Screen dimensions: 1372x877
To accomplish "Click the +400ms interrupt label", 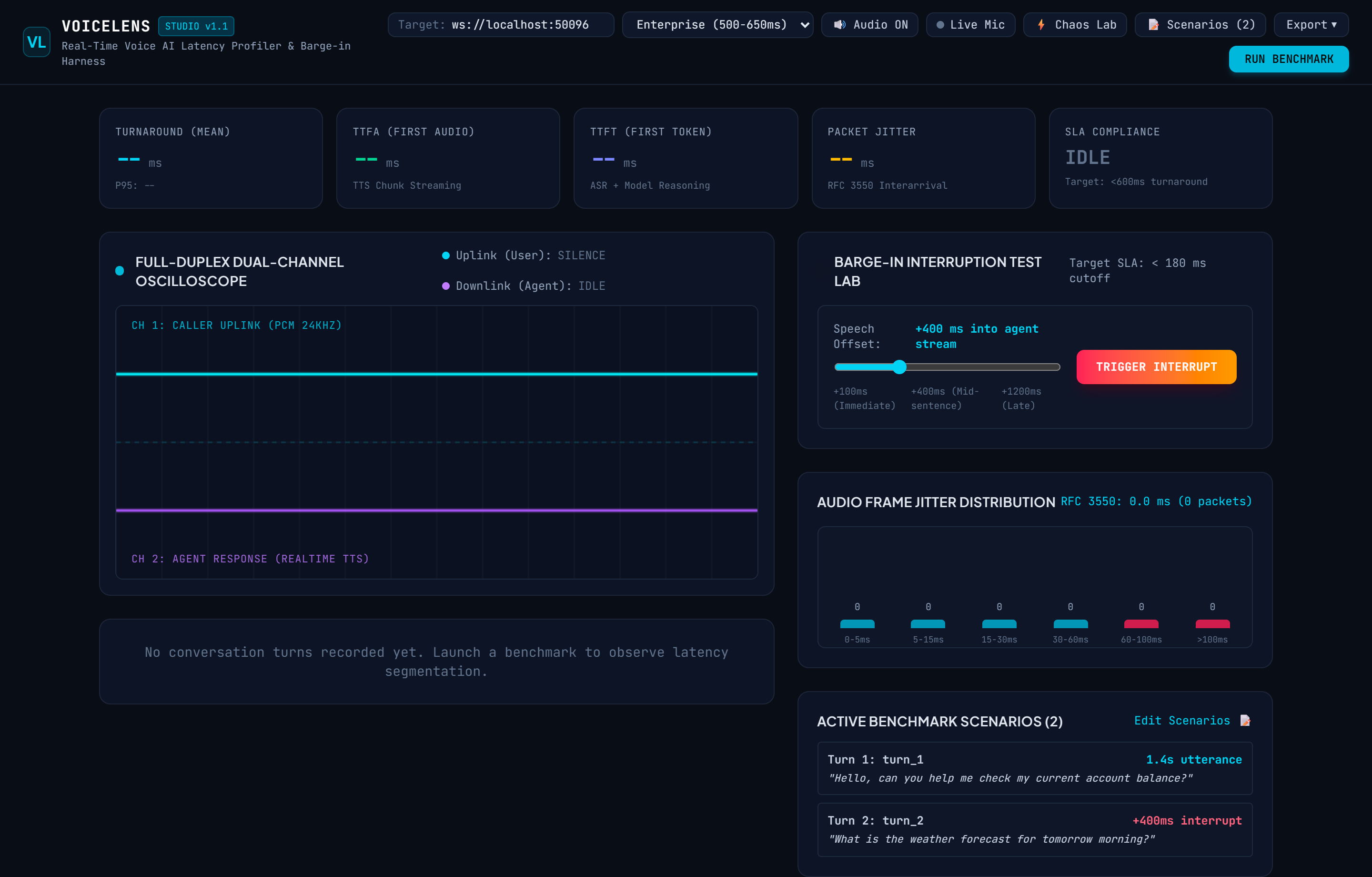I will [1187, 821].
